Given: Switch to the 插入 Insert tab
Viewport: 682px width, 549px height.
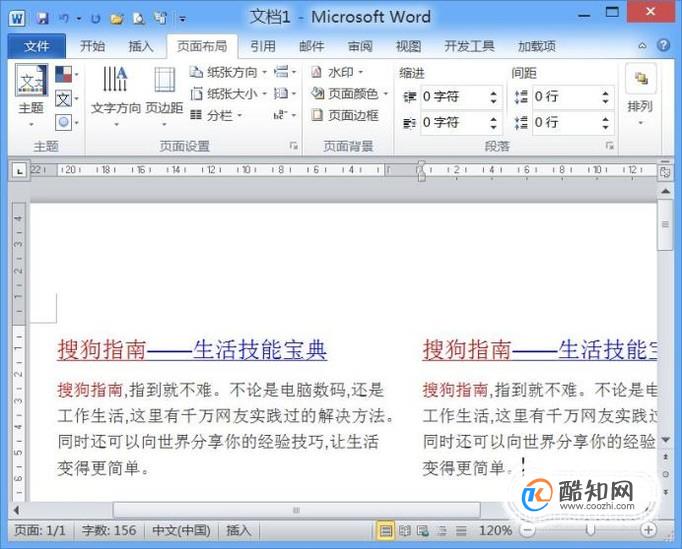Looking at the screenshot, I should tap(140, 46).
